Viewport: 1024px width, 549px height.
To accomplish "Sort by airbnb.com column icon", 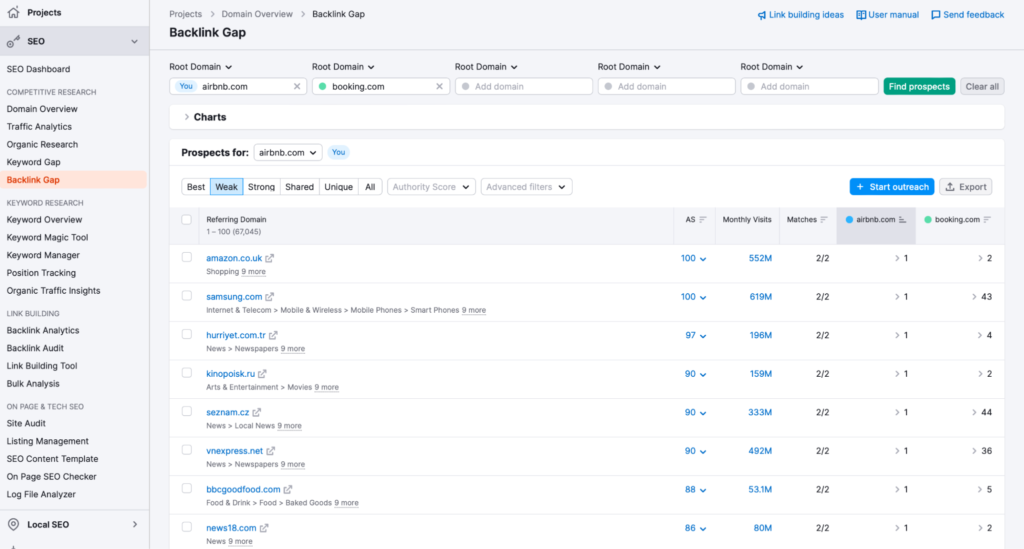I will [x=903, y=220].
